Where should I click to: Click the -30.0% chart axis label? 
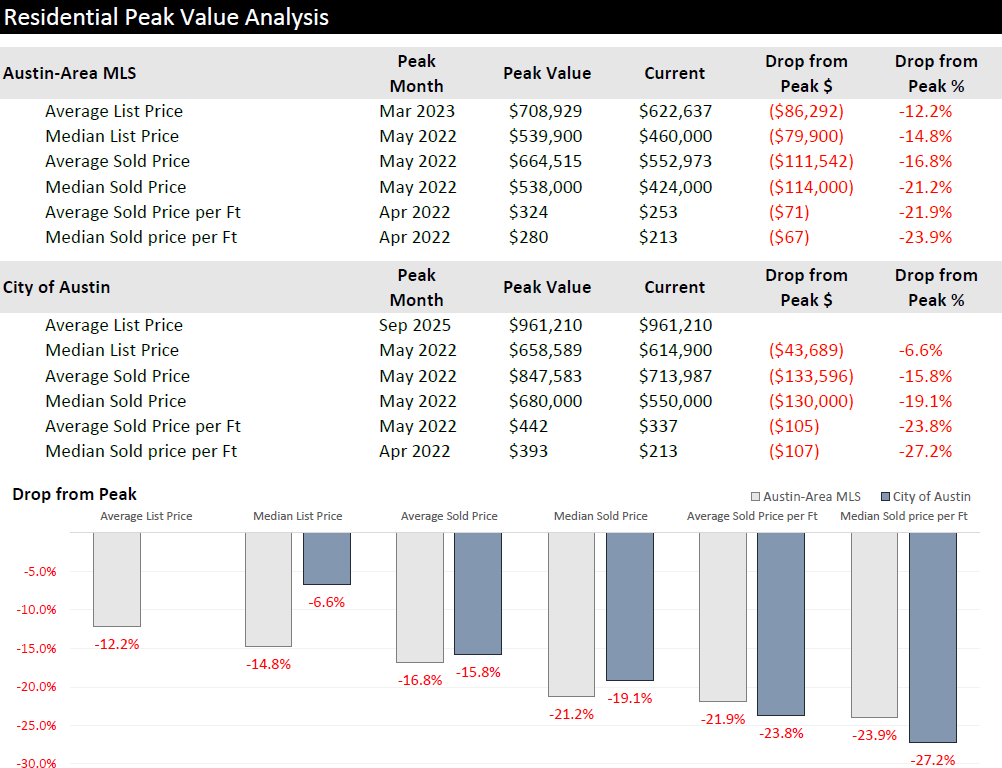coord(38,763)
